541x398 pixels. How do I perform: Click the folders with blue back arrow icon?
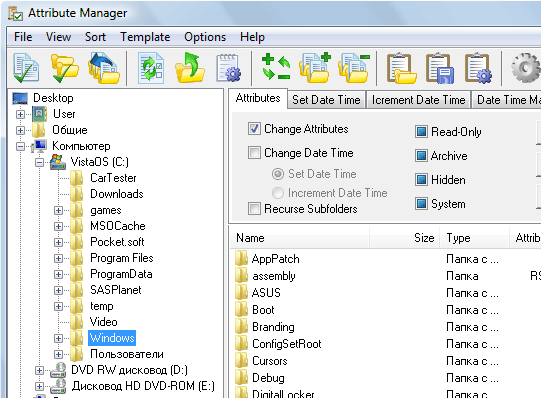point(104,68)
